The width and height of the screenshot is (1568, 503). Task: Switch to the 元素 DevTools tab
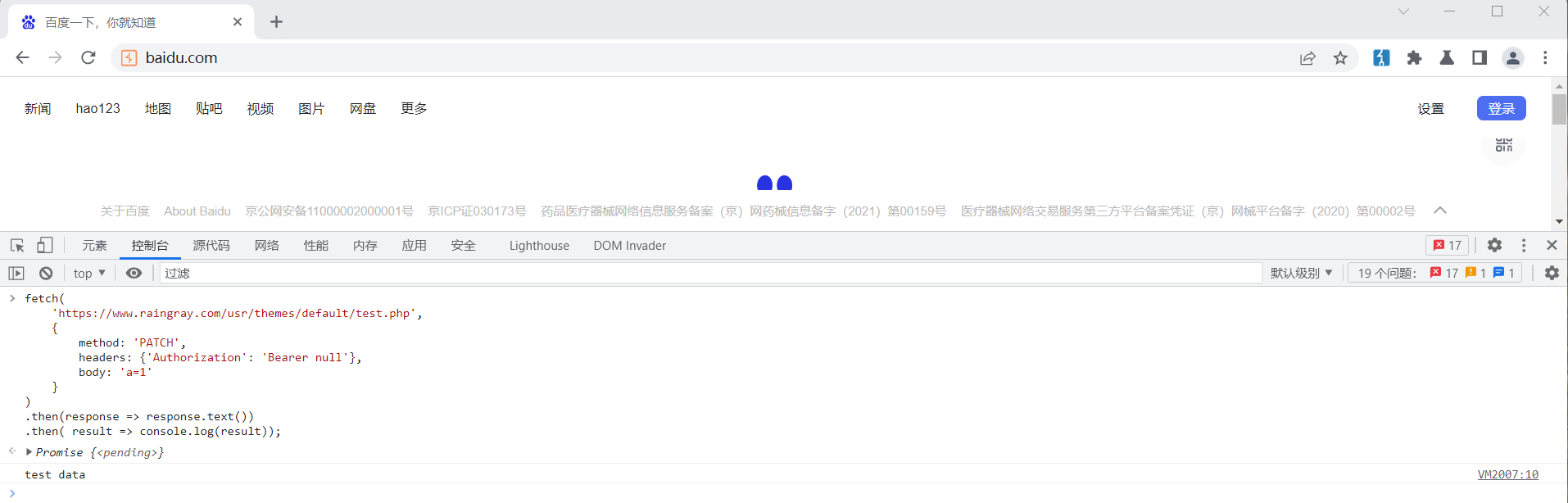pyautogui.click(x=94, y=246)
